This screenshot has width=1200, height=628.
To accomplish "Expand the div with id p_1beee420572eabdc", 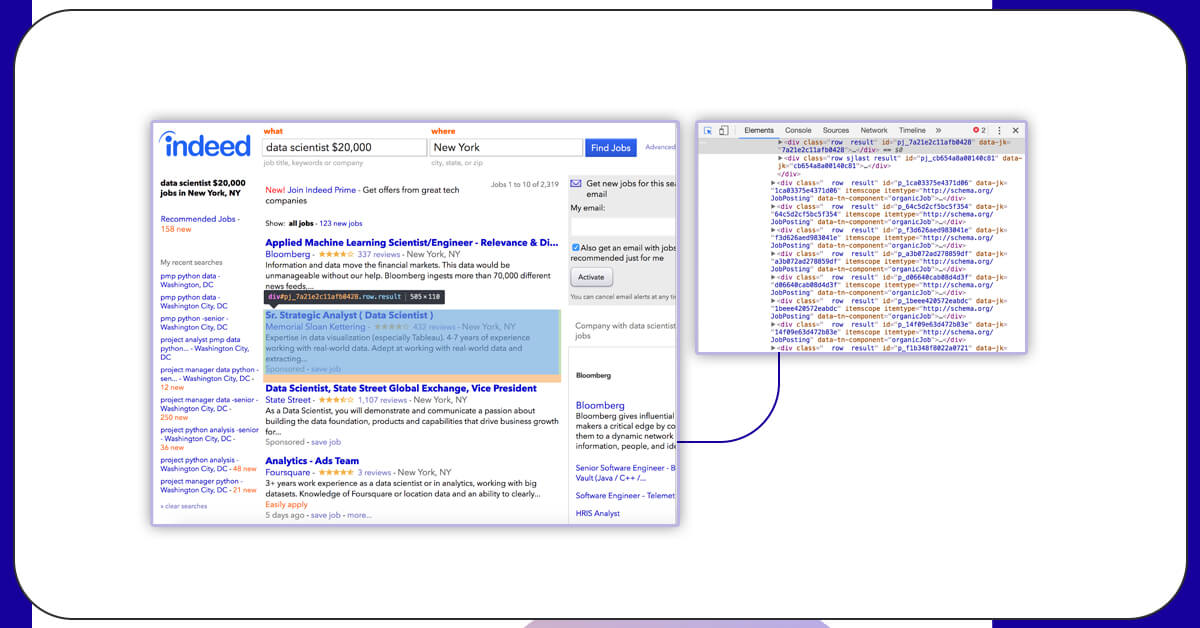I will tap(773, 301).
